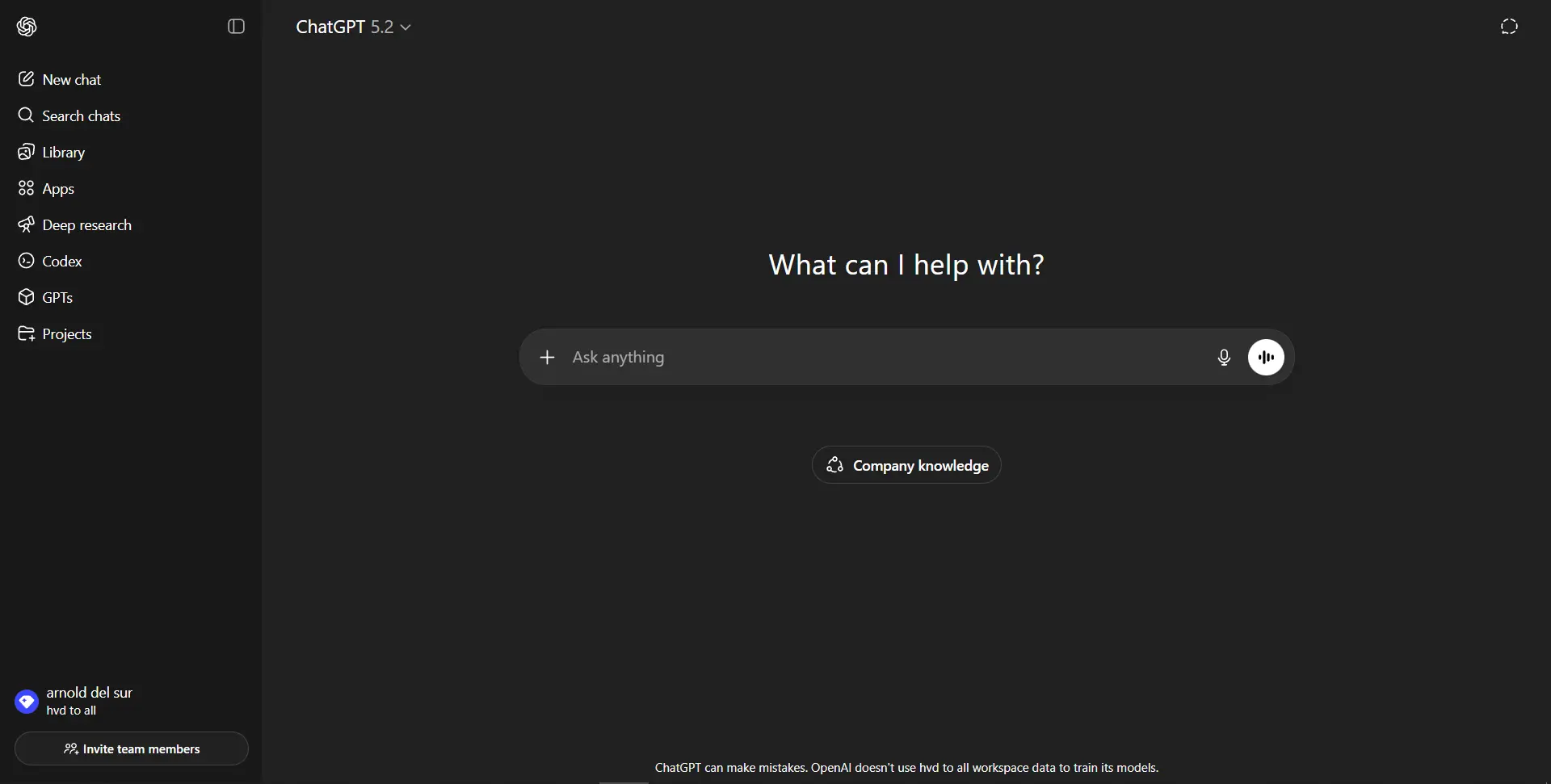Focus the Ask anything input field
The height and width of the screenshot is (784, 1551).
coord(887,357)
